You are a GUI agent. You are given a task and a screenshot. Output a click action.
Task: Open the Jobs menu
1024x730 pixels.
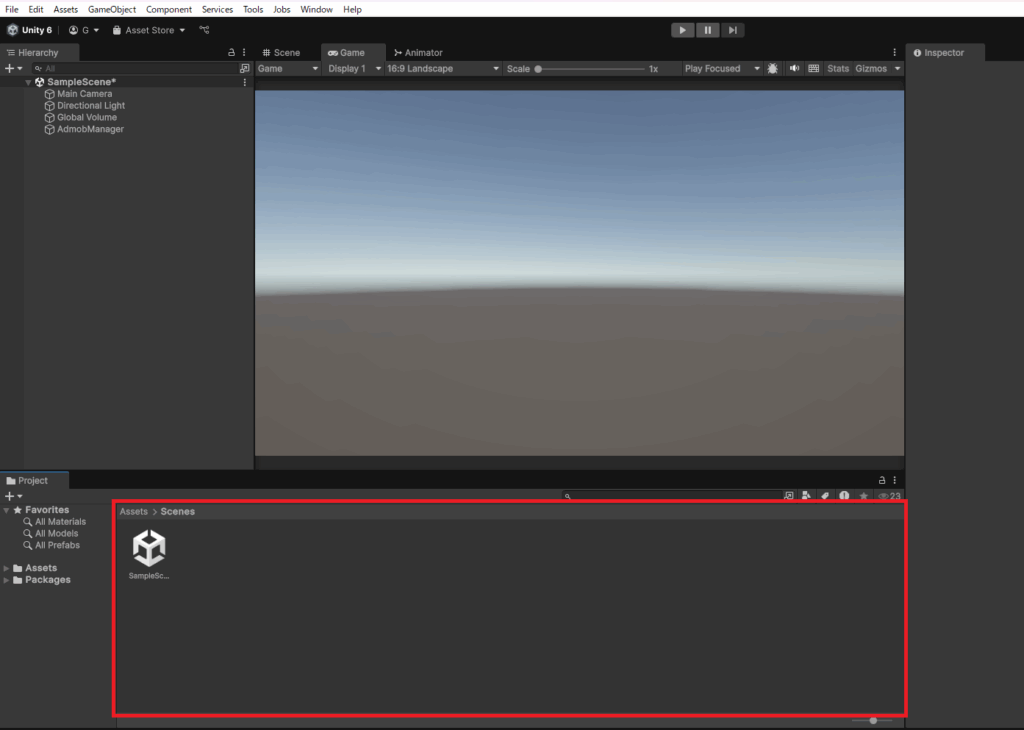point(281,9)
